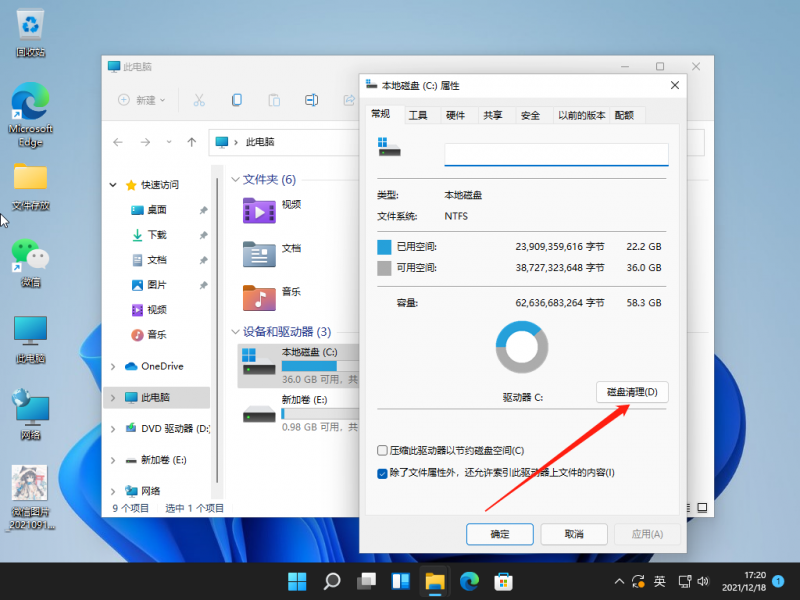The image size is (800, 600).
Task: Collapse the 快速访问 tree node
Action: pyautogui.click(x=113, y=185)
